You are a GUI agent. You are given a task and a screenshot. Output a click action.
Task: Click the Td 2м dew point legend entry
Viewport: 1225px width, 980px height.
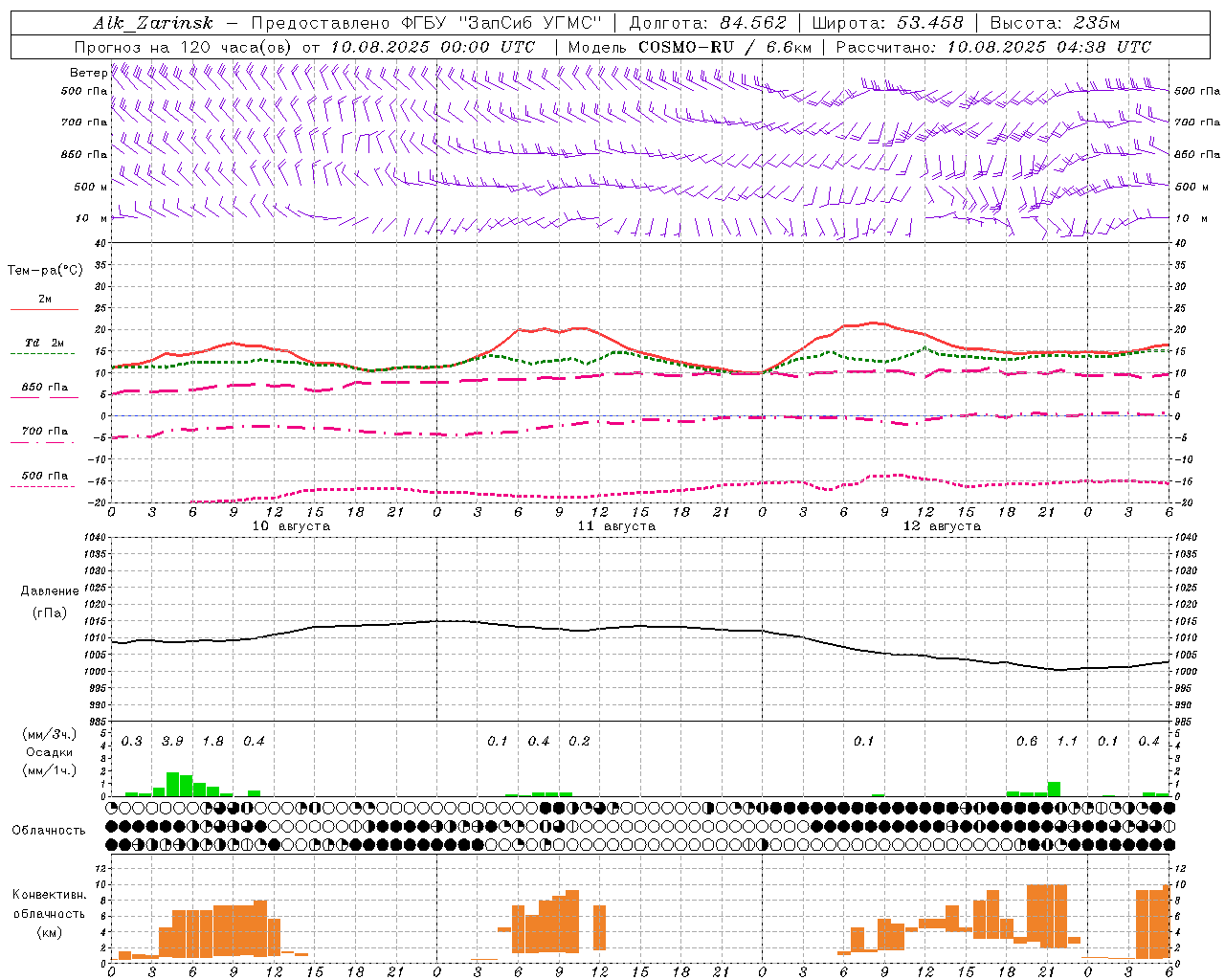[x=44, y=343]
